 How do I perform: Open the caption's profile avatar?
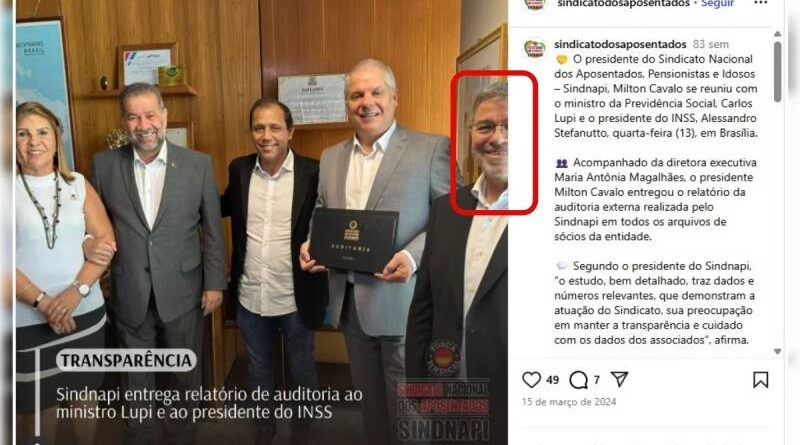[x=535, y=49]
